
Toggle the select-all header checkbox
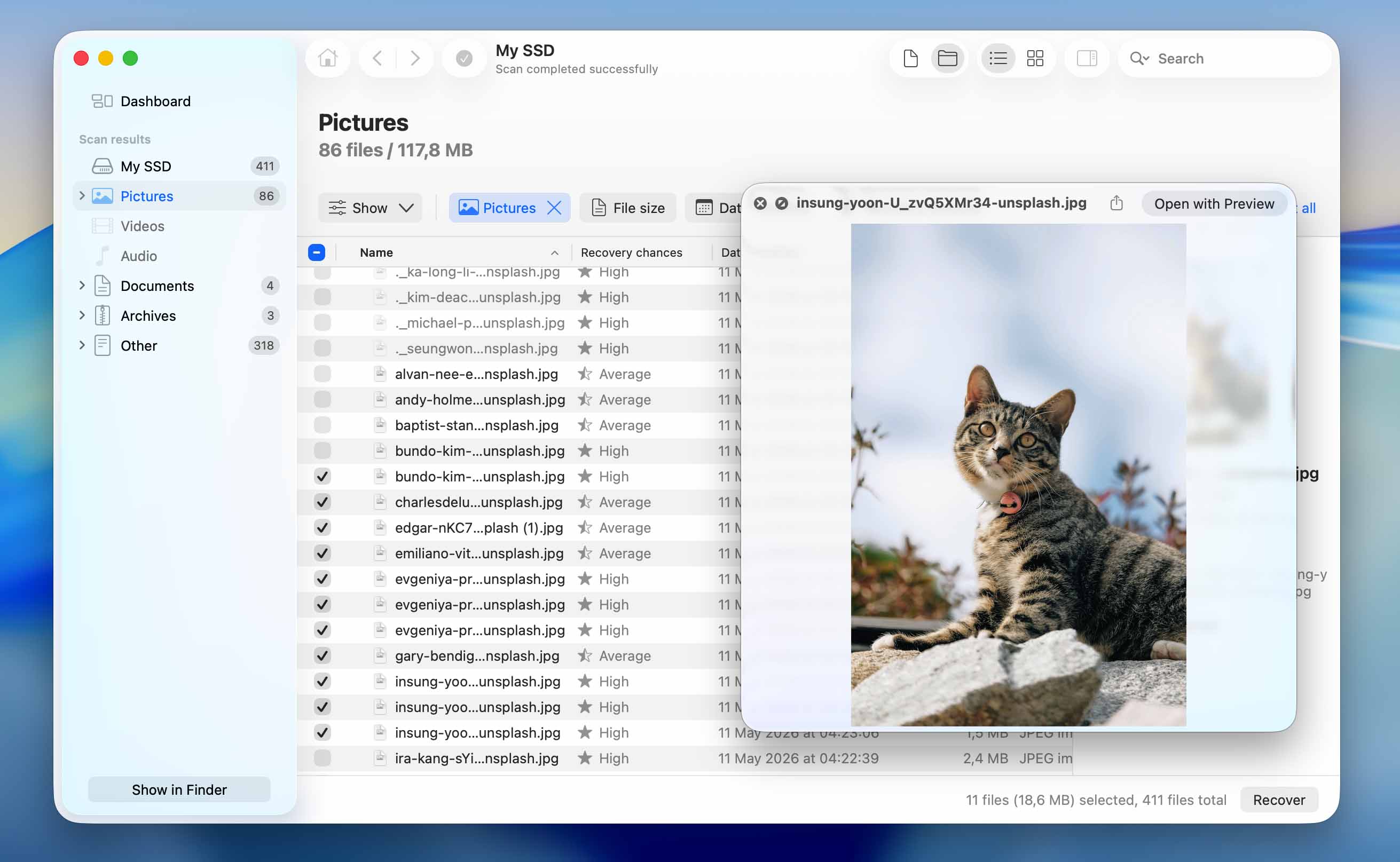[x=317, y=252]
